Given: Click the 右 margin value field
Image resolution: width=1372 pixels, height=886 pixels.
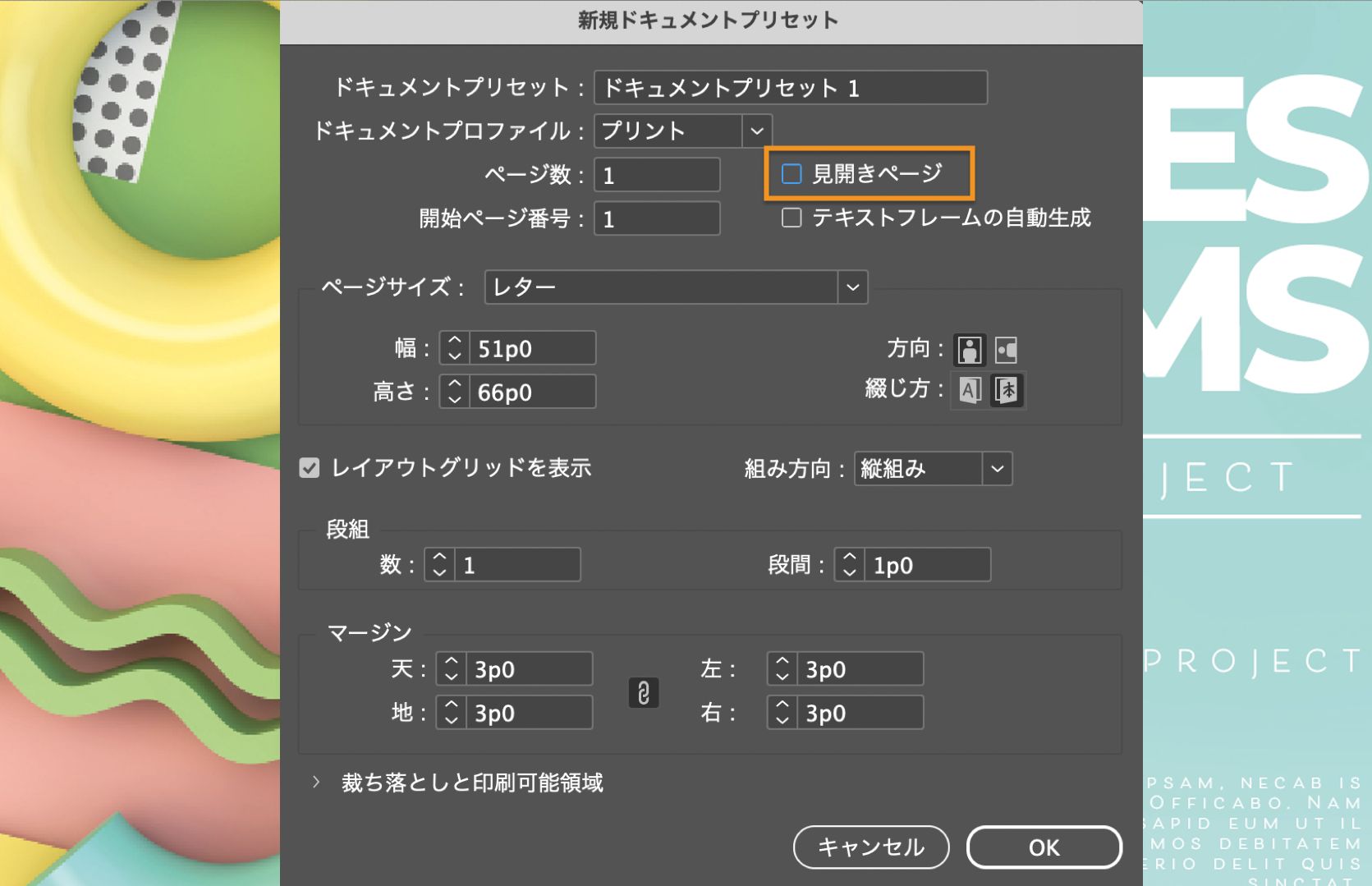Looking at the screenshot, I should pos(860,713).
